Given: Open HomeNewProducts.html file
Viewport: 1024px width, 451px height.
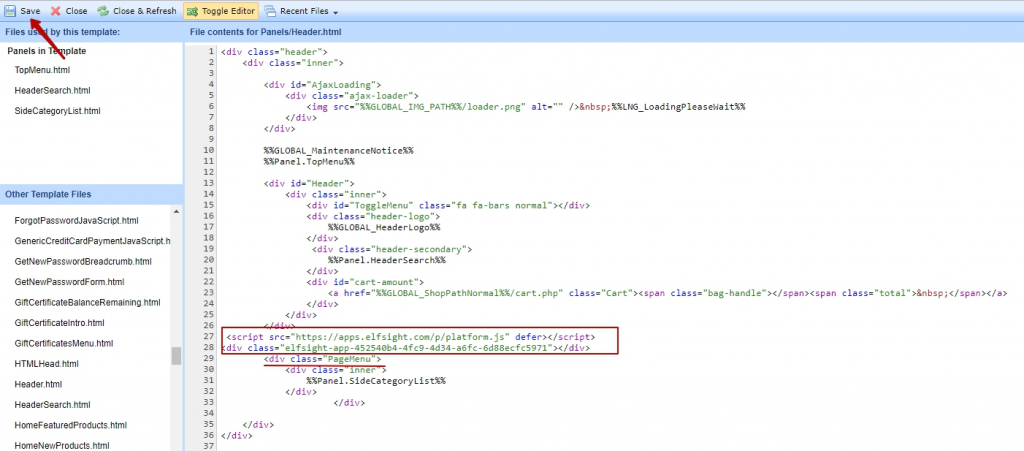Looking at the screenshot, I should (x=61, y=446).
